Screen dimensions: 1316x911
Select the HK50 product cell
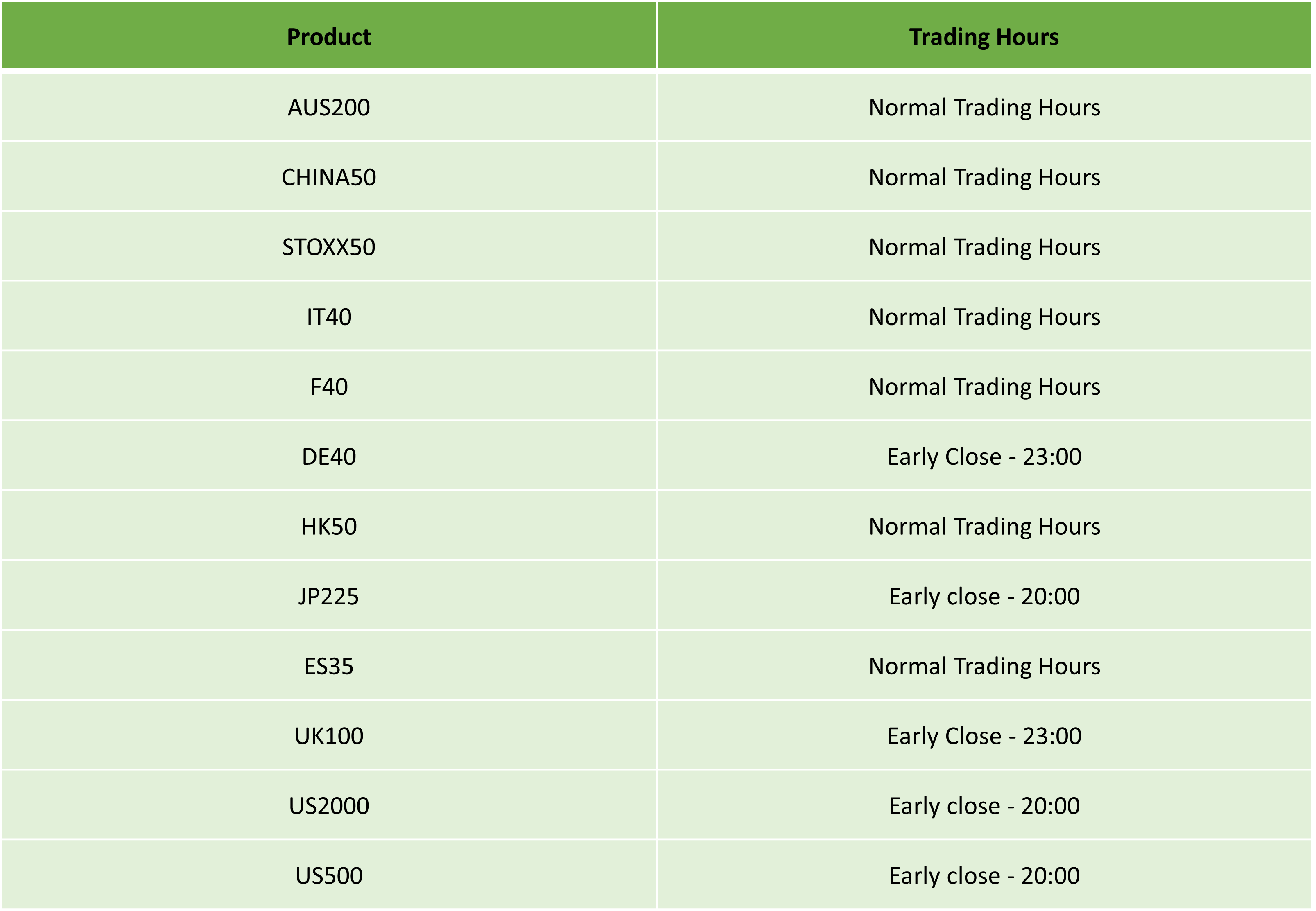pos(329,526)
